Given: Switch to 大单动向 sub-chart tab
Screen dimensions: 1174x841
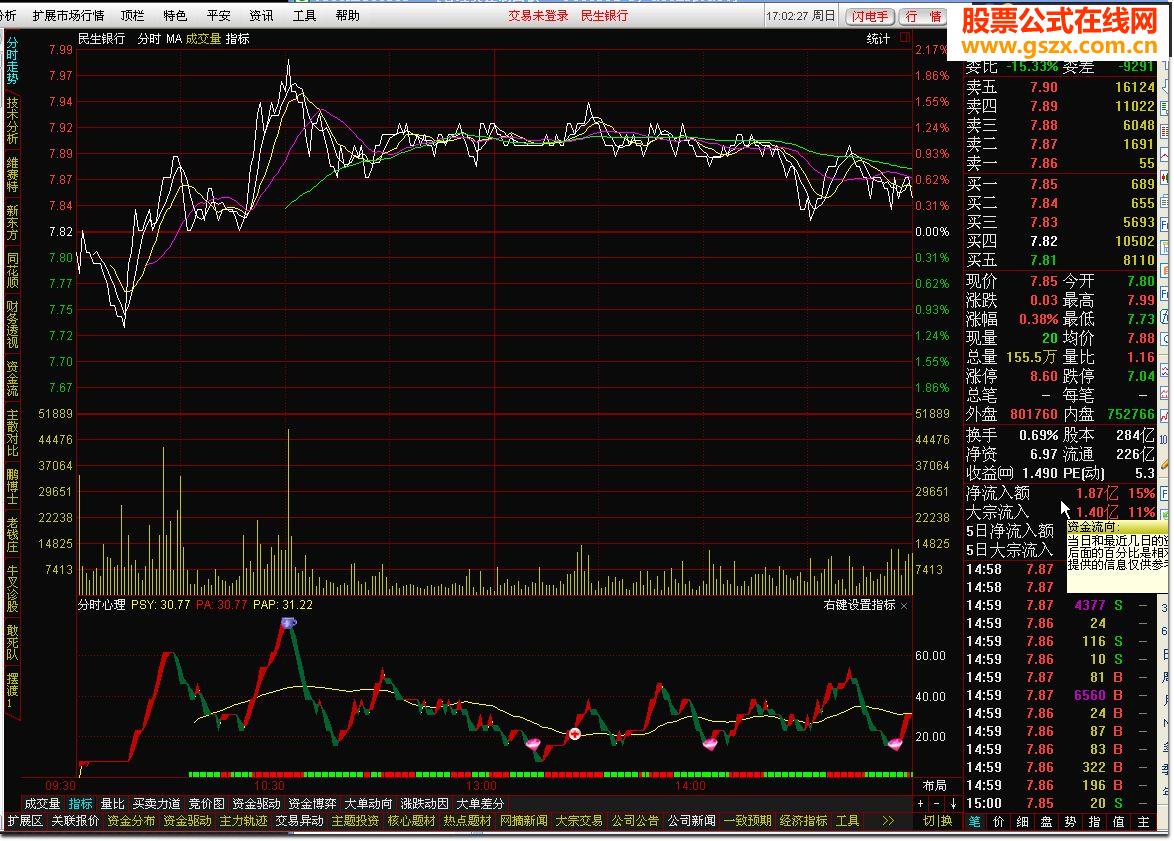Looking at the screenshot, I should (368, 804).
